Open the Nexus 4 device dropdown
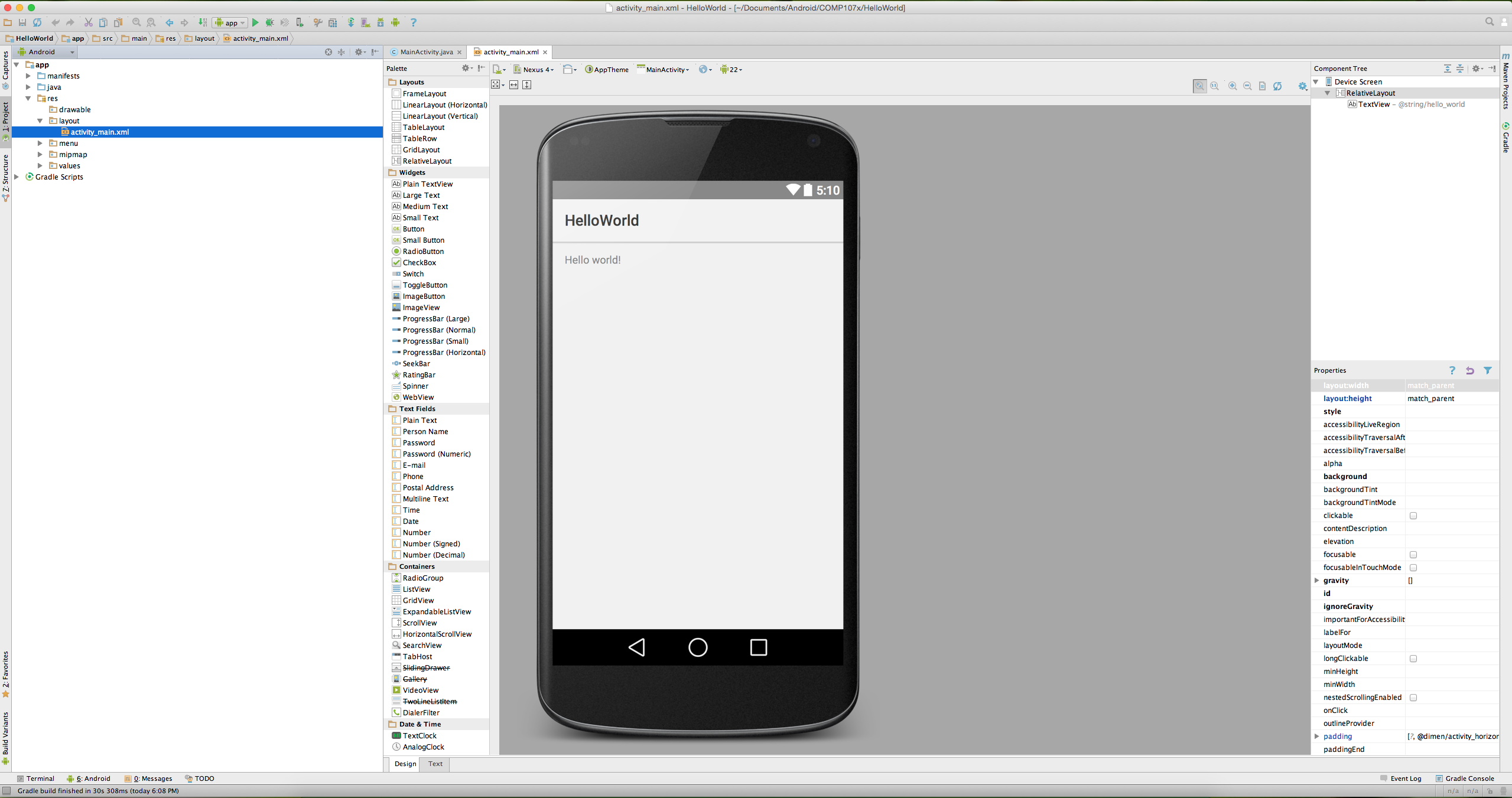 pyautogui.click(x=534, y=70)
